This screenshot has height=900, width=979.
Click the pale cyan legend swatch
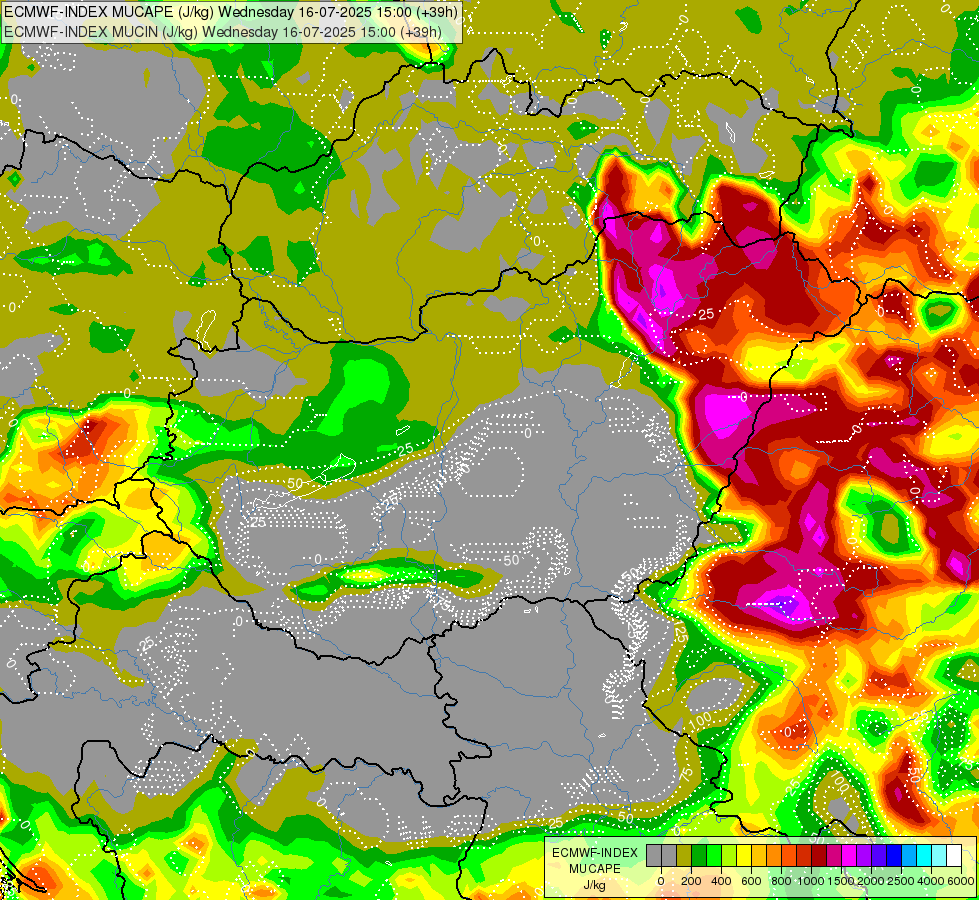[940, 855]
